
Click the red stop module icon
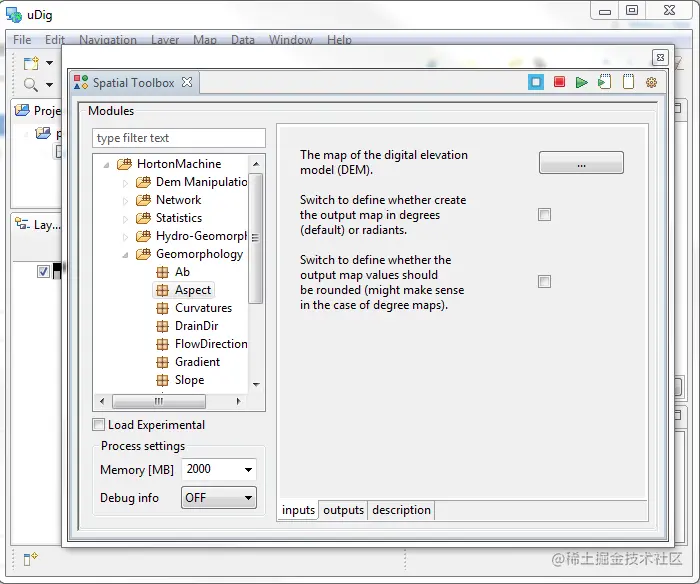pyautogui.click(x=559, y=82)
